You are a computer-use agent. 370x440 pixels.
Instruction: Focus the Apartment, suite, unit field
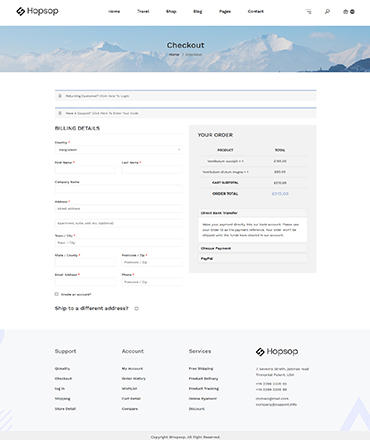[x=119, y=223]
